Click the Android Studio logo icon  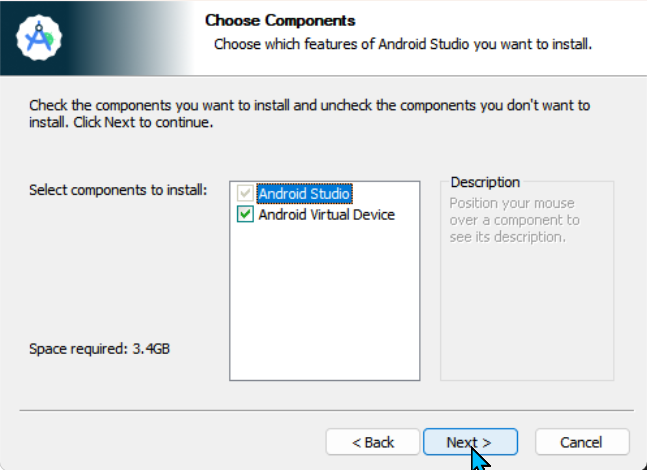tap(39, 38)
